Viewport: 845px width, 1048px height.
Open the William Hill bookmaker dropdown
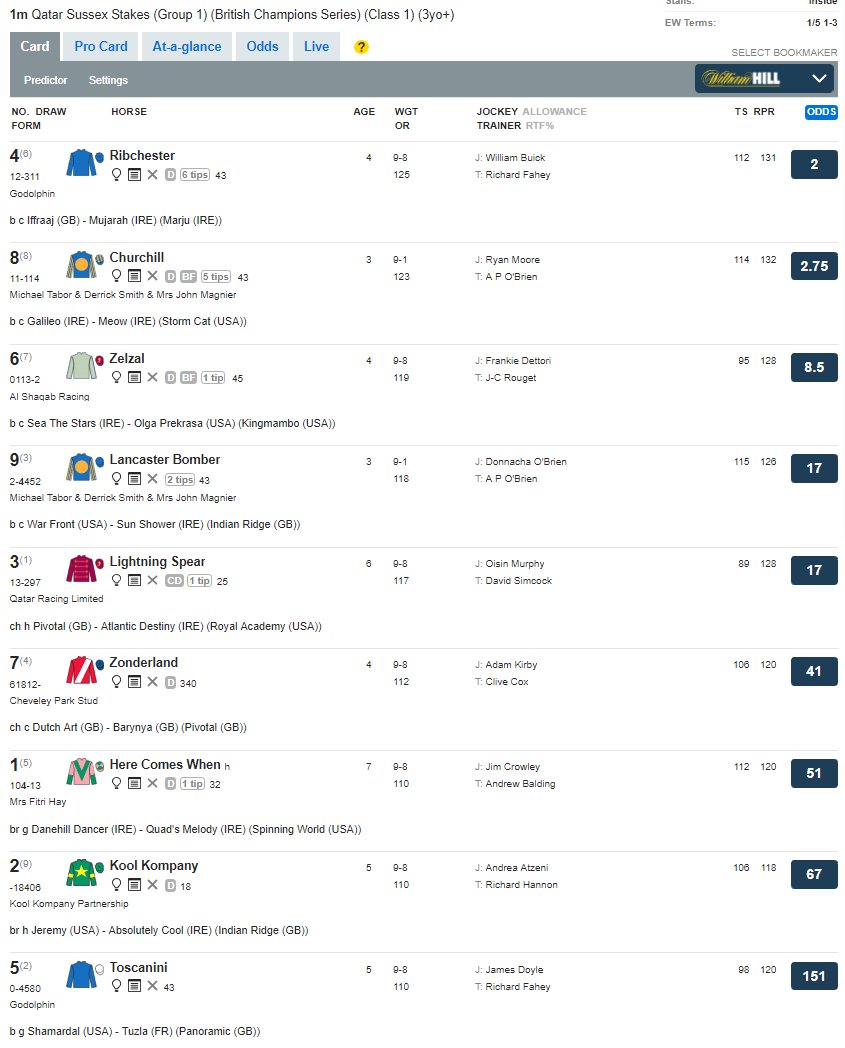point(764,78)
